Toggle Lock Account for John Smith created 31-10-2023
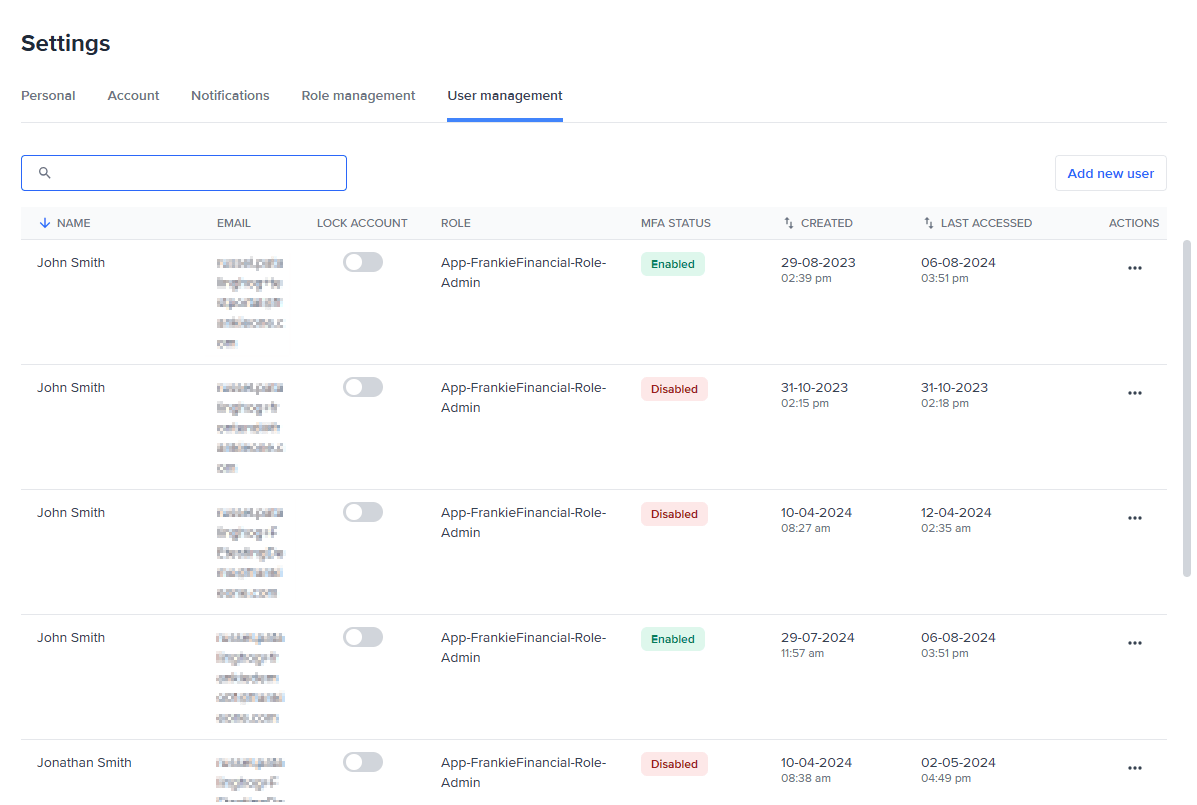The image size is (1197, 805). click(362, 386)
